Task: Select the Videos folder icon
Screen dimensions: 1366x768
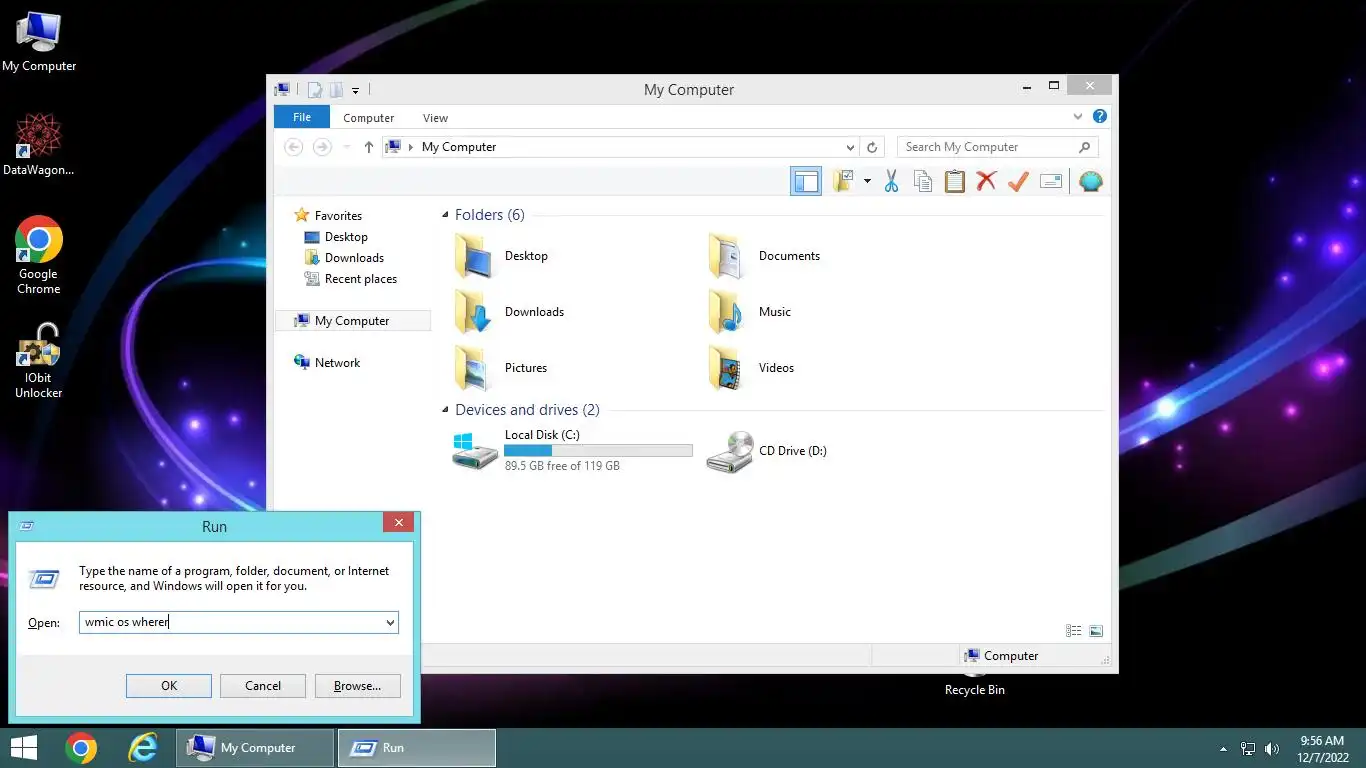Action: (x=726, y=368)
